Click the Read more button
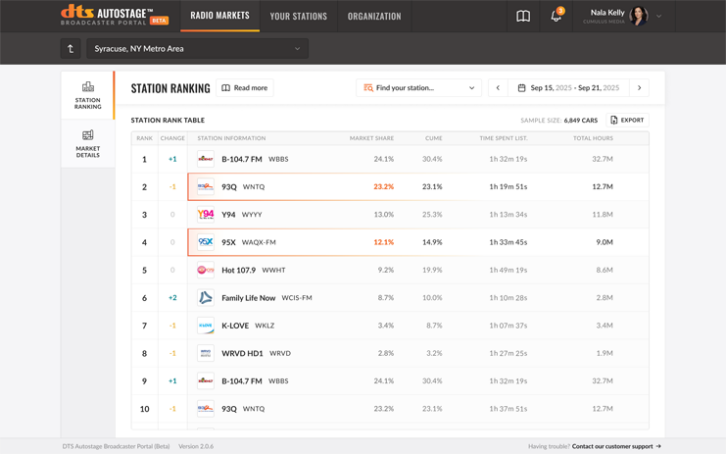The image size is (726, 454). click(245, 88)
